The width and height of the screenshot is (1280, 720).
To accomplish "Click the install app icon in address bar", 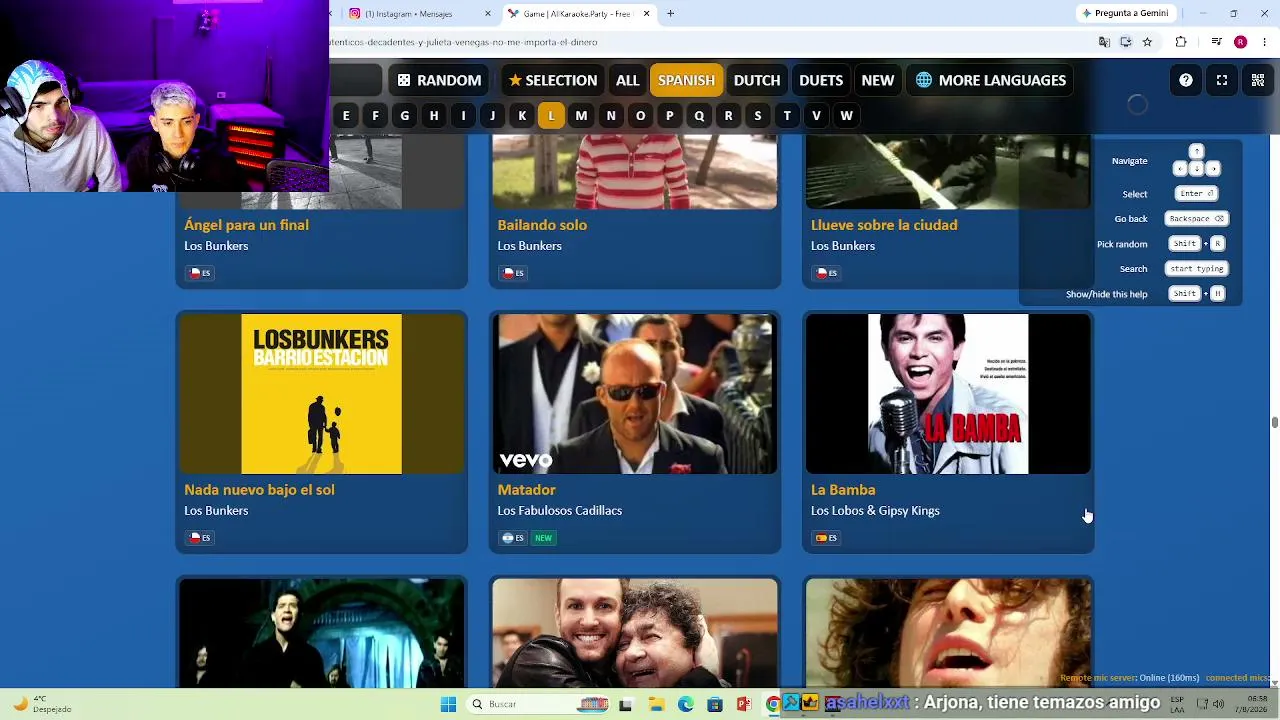I will [1126, 42].
